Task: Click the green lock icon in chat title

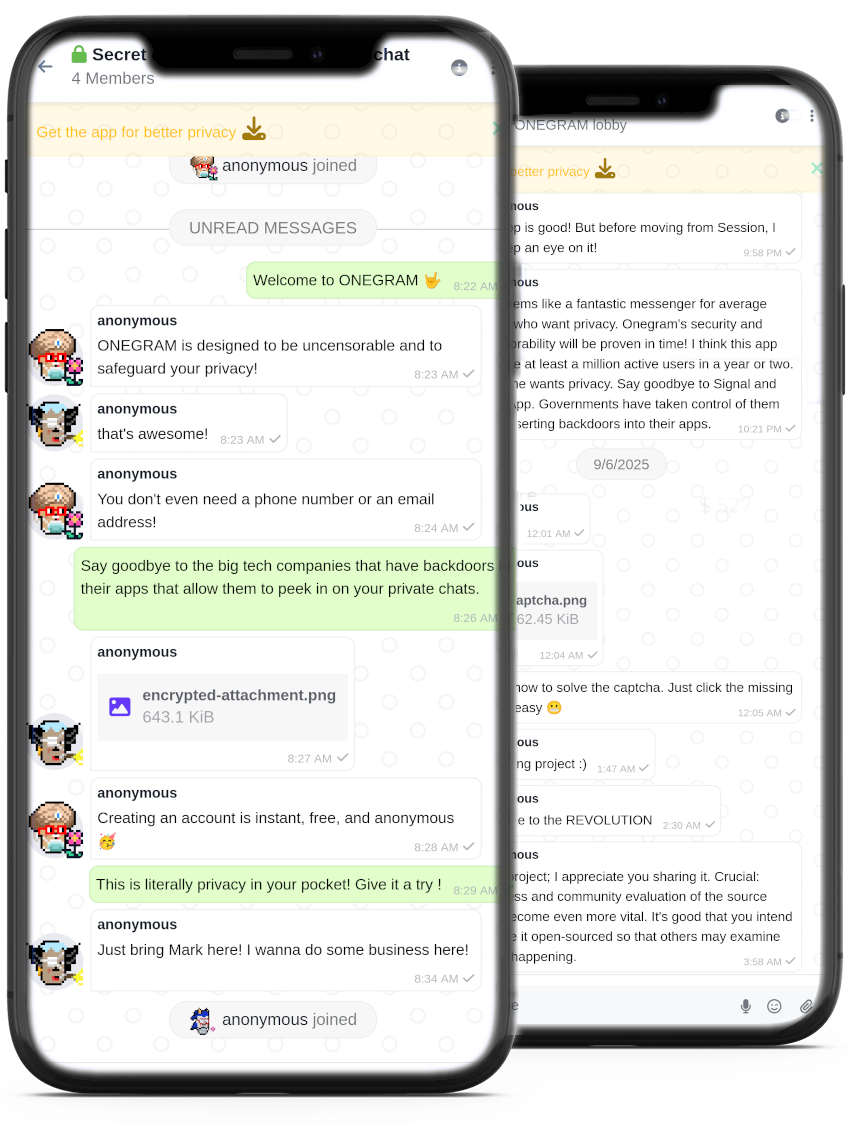Action: pos(79,55)
